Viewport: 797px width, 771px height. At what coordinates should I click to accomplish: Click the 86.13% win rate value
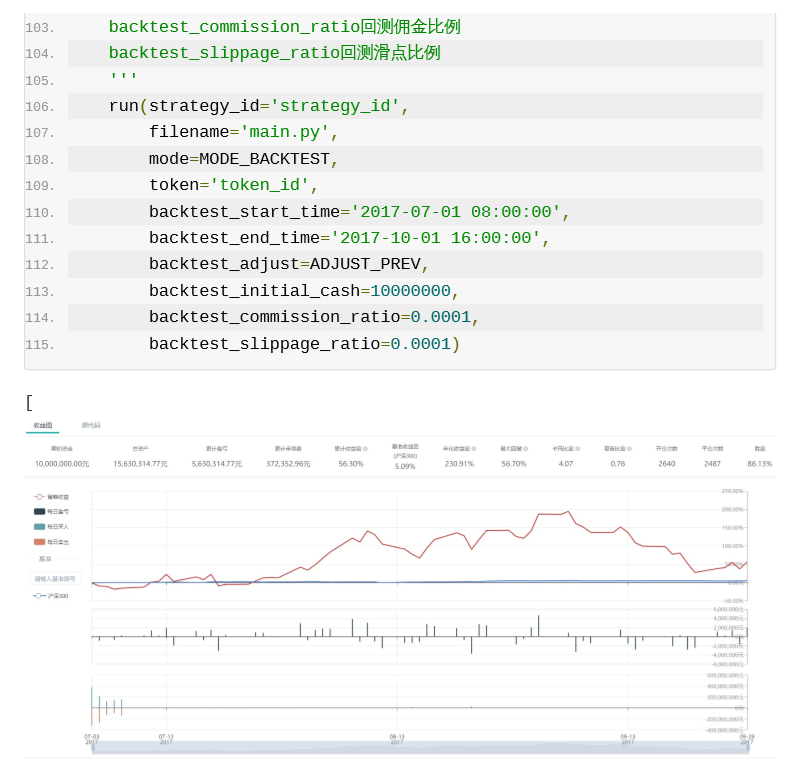(x=759, y=464)
